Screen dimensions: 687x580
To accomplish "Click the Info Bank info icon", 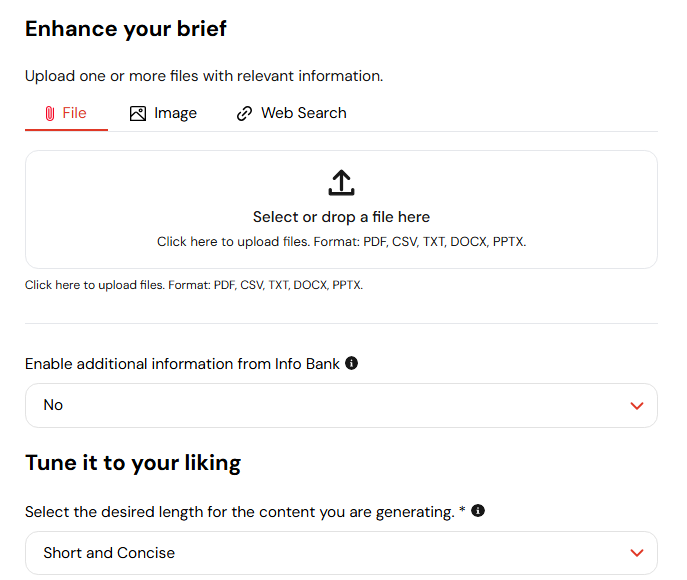I will 351,363.
